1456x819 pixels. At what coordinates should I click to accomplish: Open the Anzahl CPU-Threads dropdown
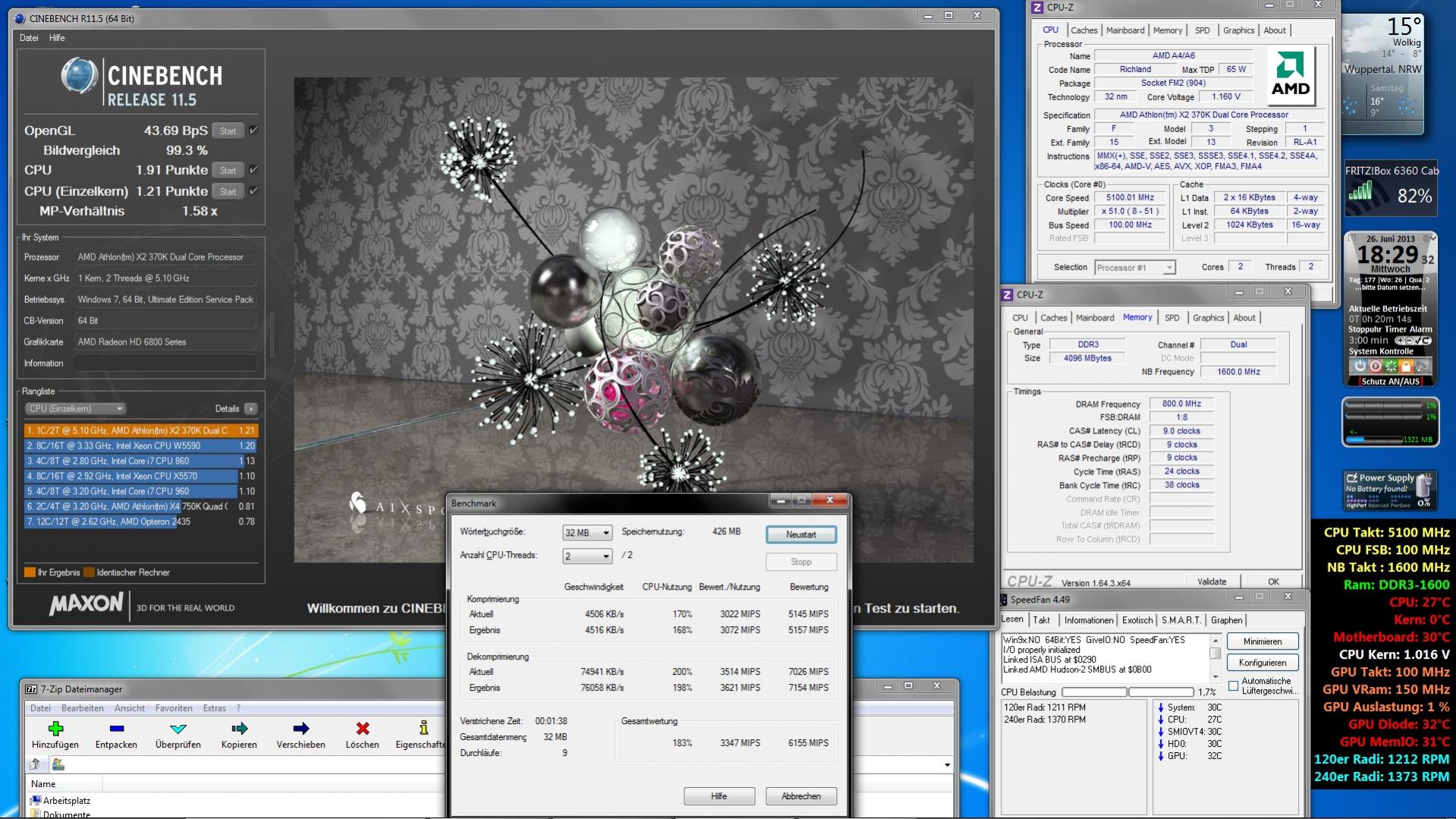tap(586, 556)
